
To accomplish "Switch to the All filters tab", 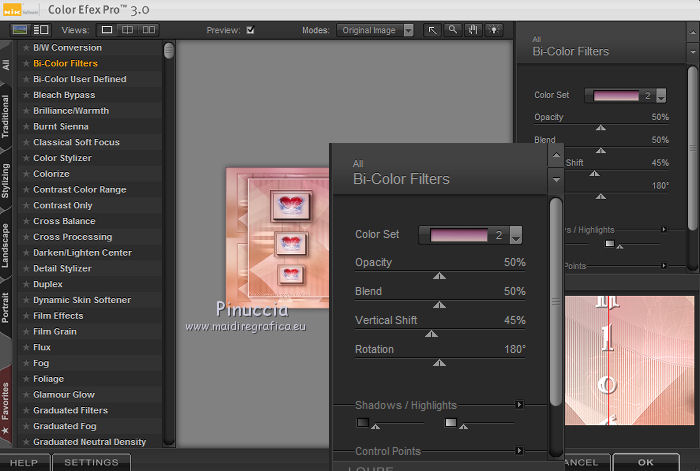I will [x=5, y=64].
